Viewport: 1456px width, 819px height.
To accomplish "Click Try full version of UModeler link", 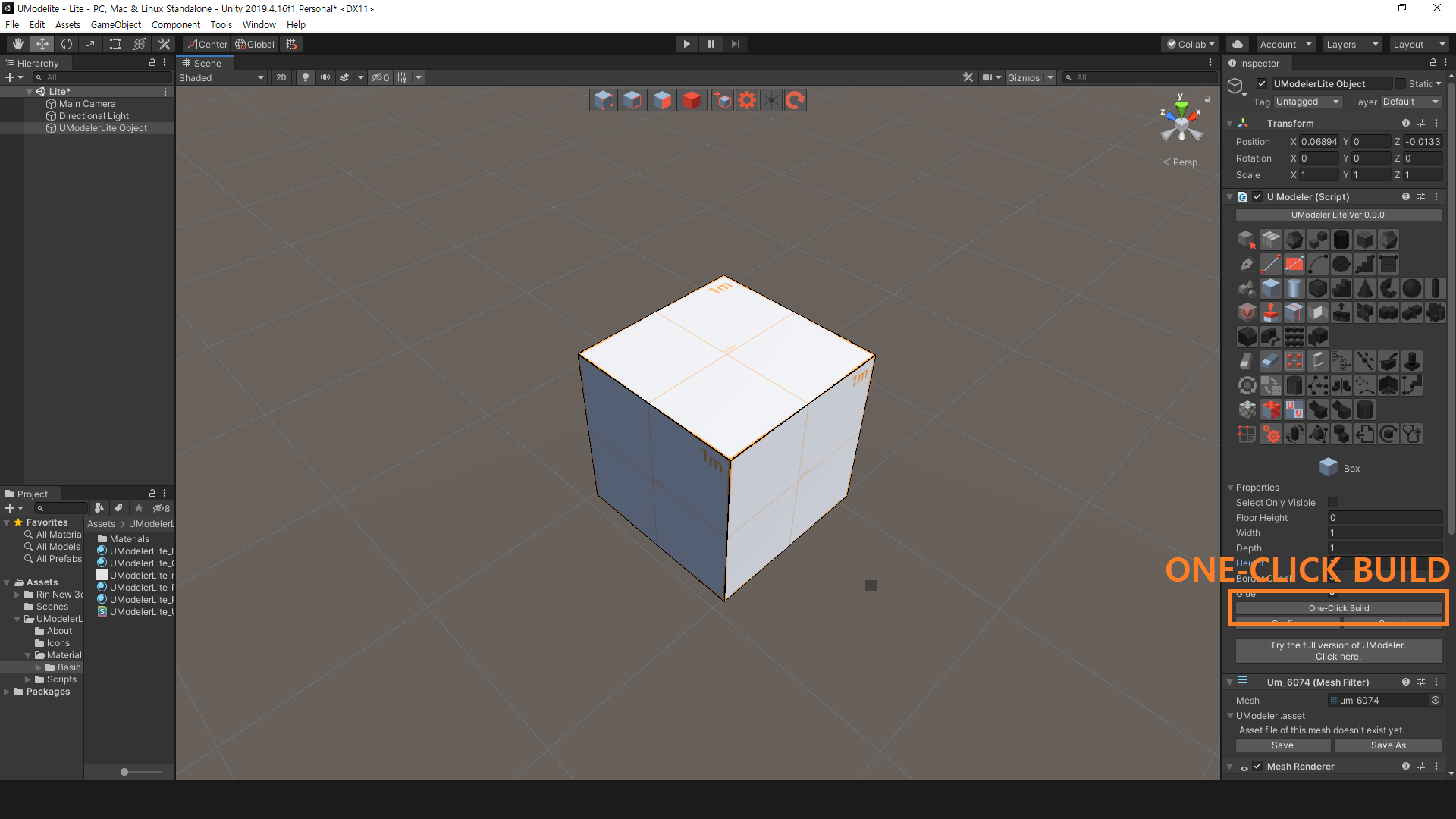I will [1337, 650].
